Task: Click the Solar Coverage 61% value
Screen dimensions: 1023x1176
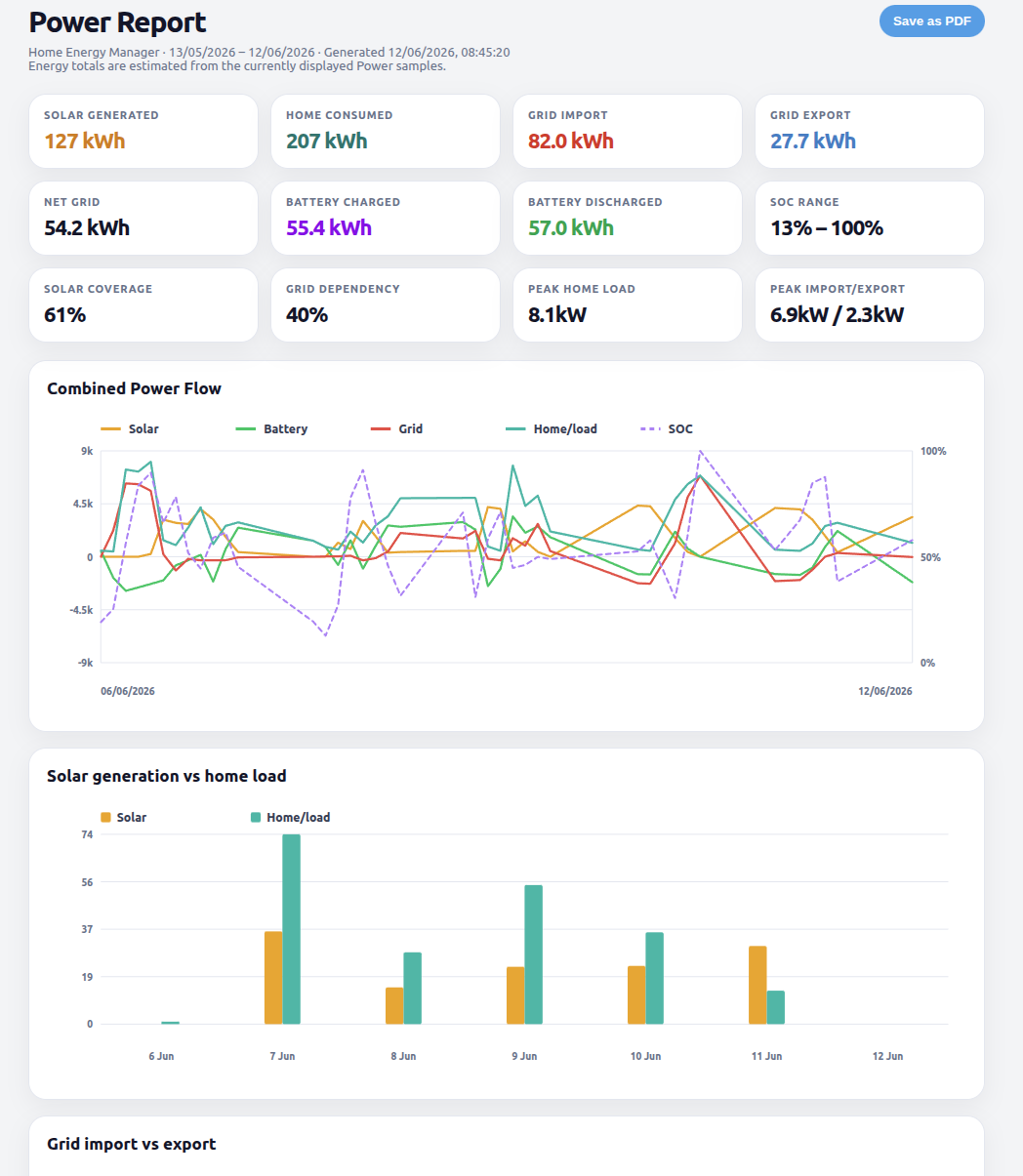Action: click(x=65, y=314)
